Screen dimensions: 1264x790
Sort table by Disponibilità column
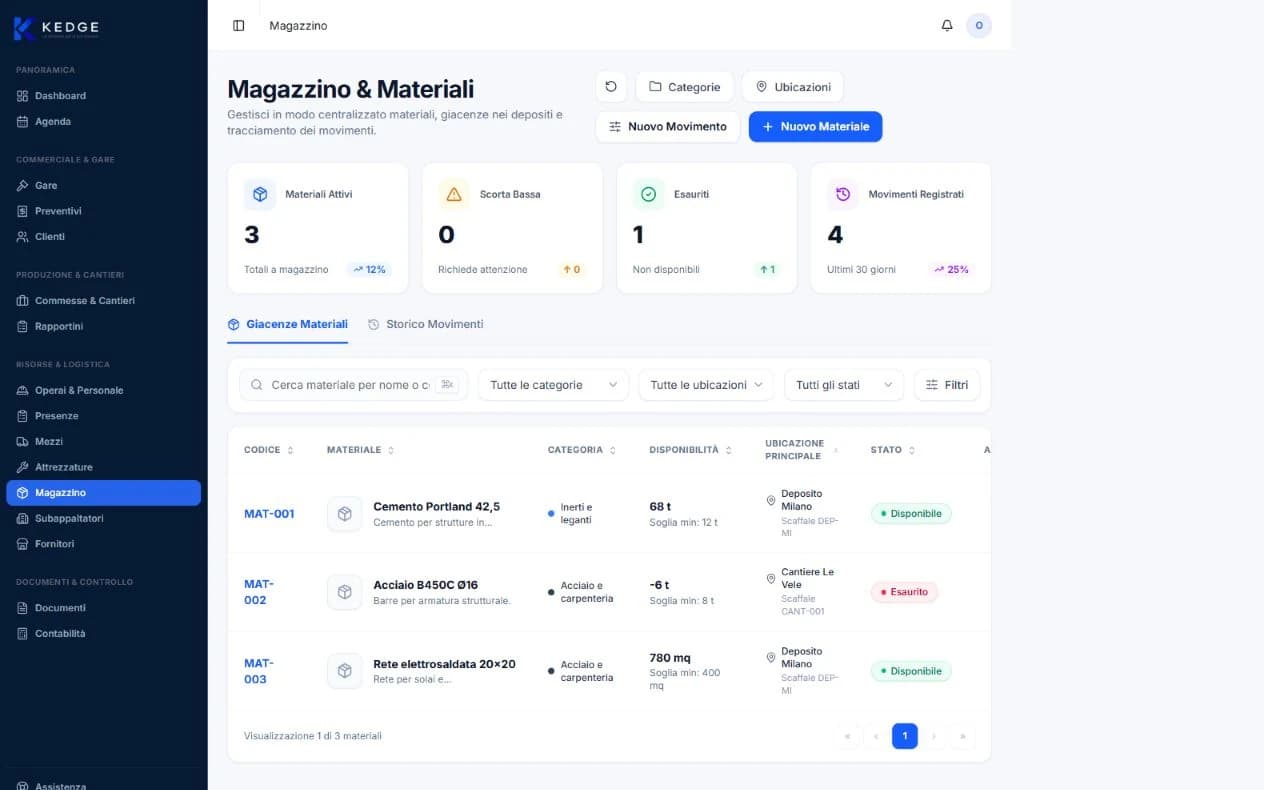[x=691, y=450]
